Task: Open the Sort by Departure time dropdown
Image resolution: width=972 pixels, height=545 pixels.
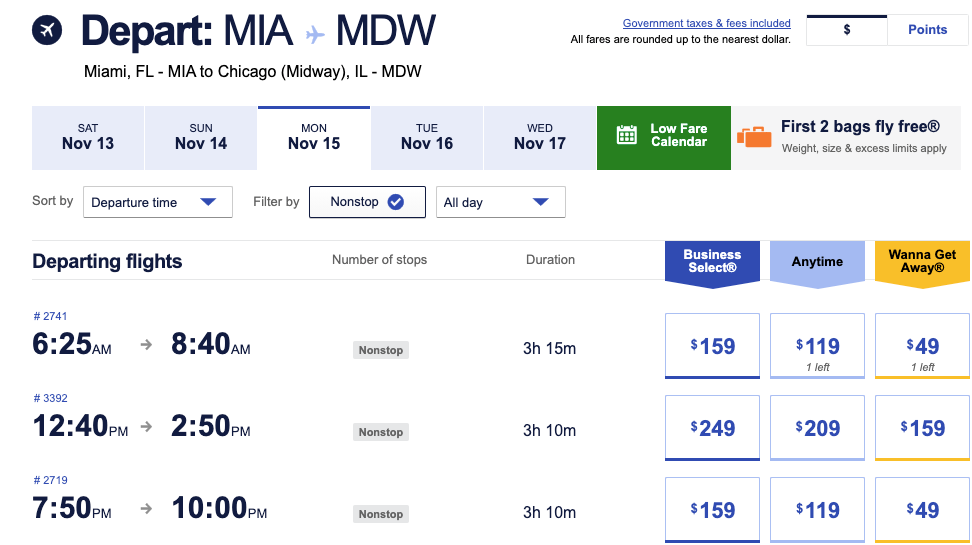Action: tap(158, 202)
